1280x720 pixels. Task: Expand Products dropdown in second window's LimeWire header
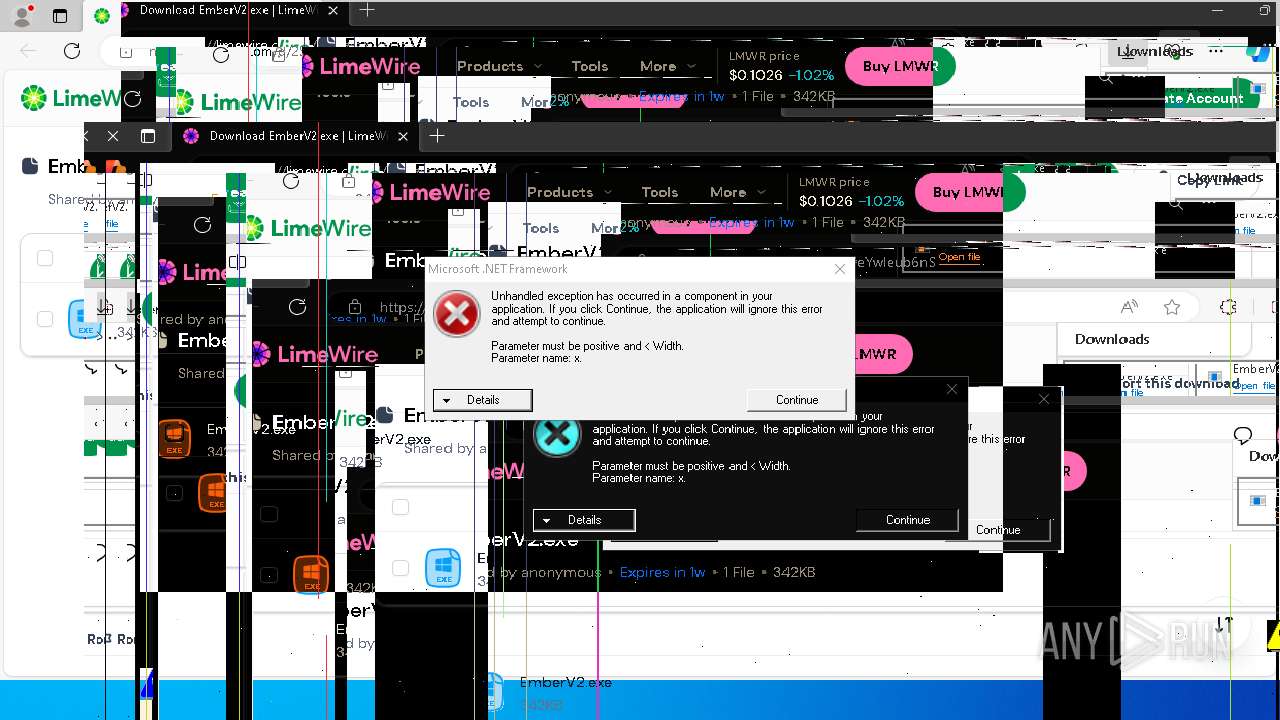tap(569, 192)
